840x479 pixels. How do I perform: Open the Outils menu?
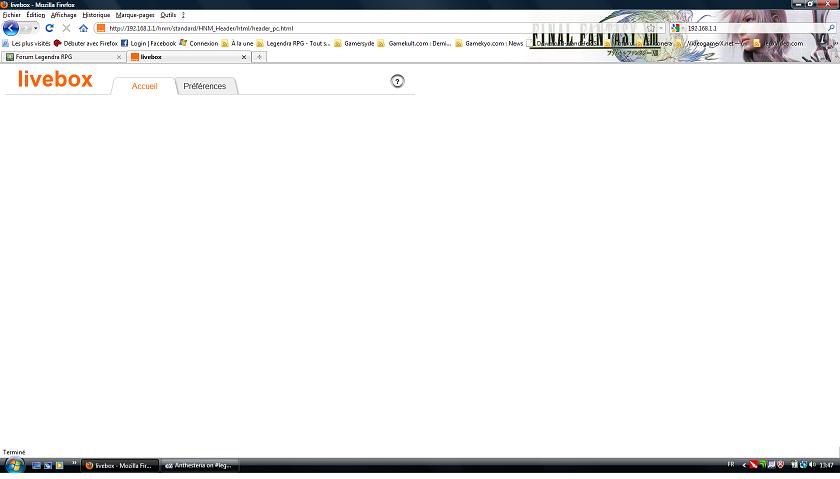point(168,15)
